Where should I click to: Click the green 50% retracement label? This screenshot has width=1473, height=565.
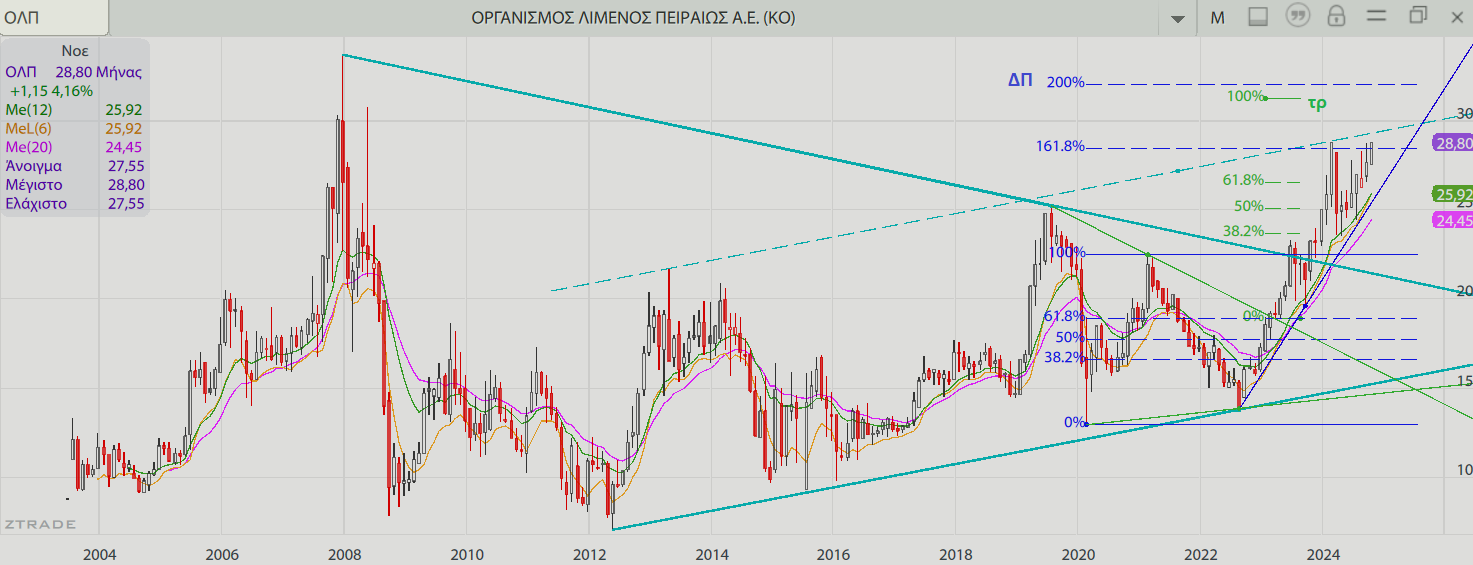1249,206
